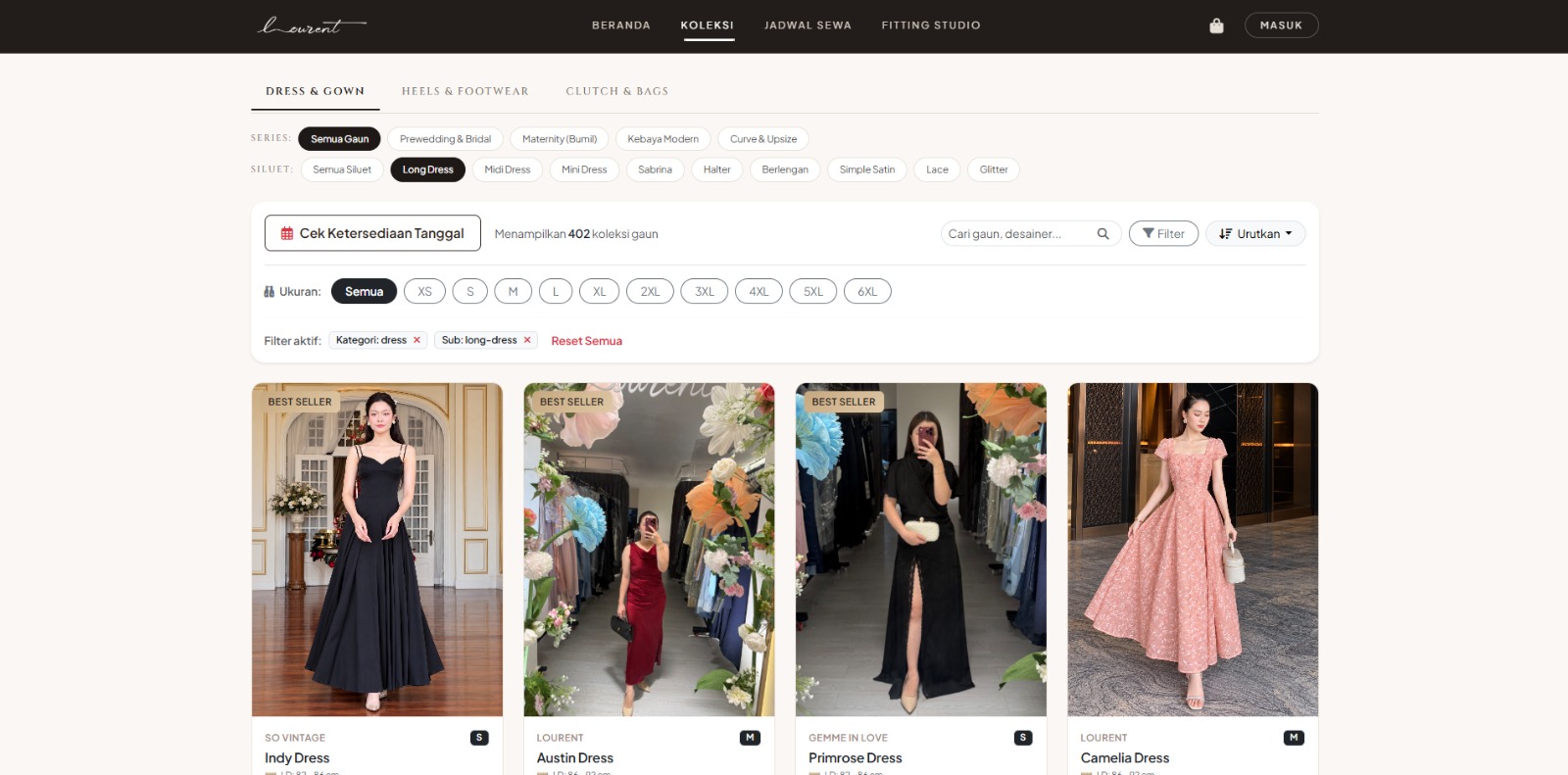
Task: Open the Cek Ketersediaan Tanggal date picker
Action: (372, 233)
